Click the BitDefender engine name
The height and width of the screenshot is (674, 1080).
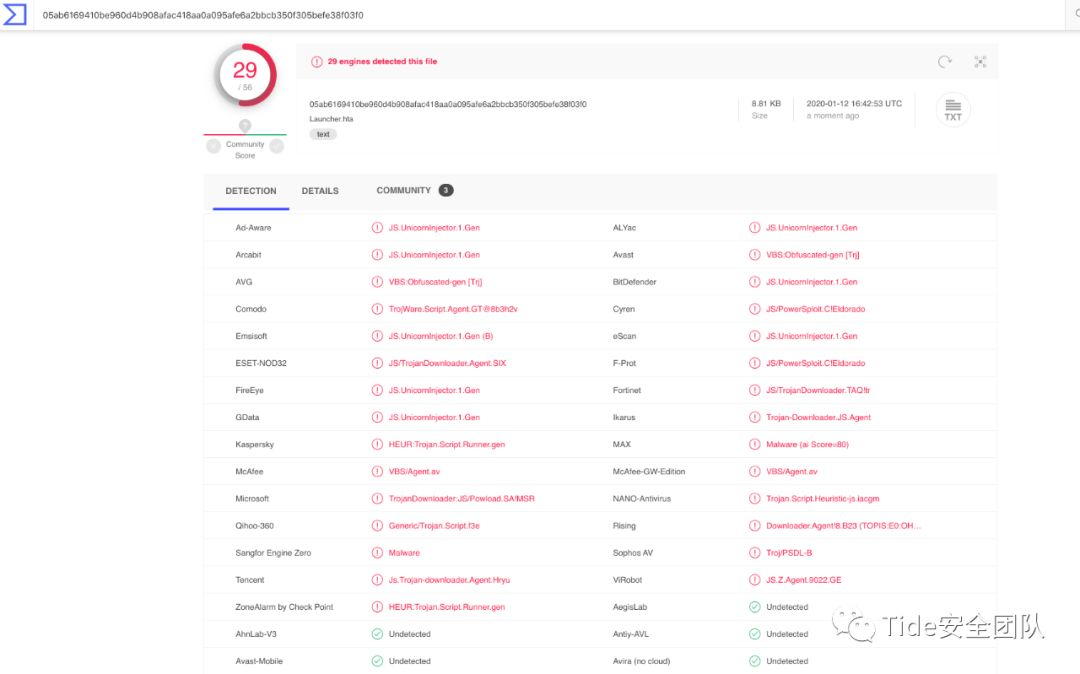coord(634,282)
